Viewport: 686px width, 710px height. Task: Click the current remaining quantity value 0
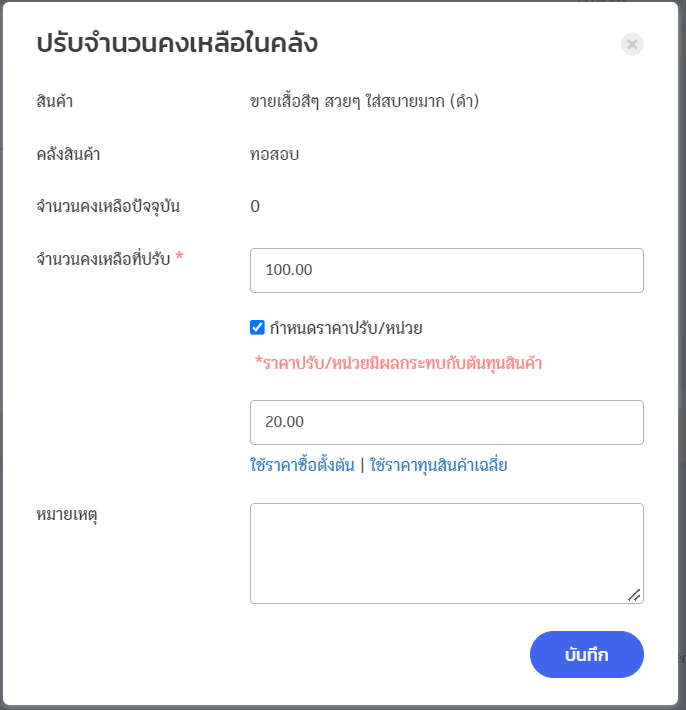click(x=255, y=206)
